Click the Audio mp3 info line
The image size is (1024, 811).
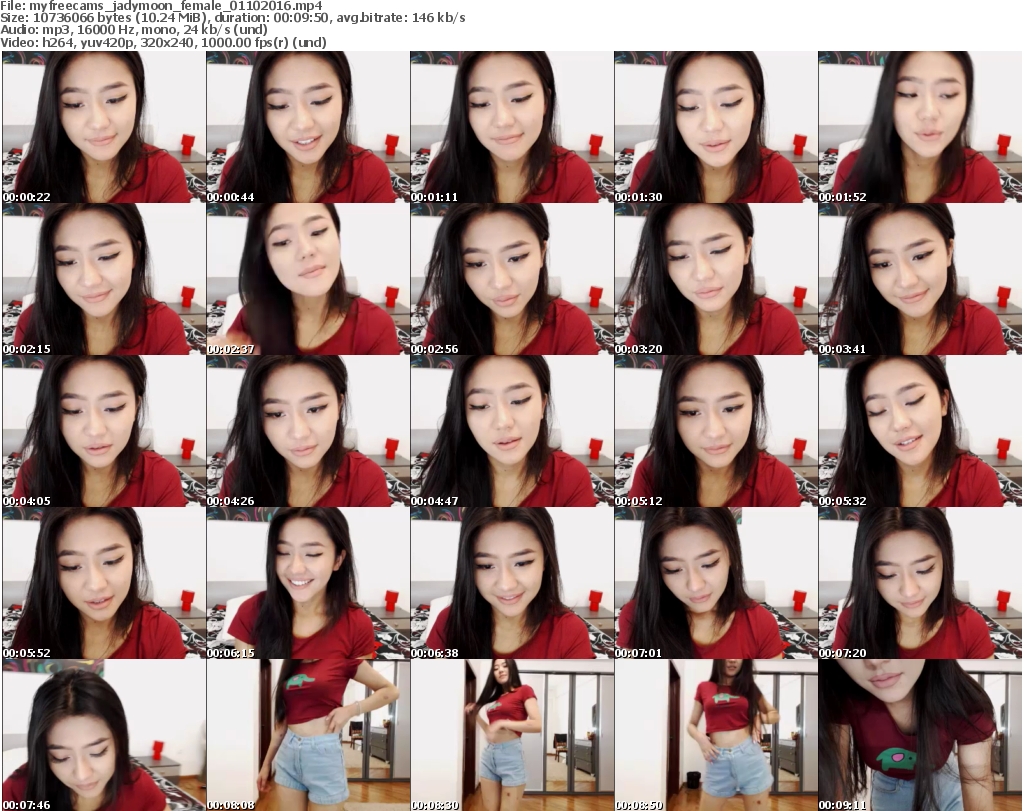[134, 30]
